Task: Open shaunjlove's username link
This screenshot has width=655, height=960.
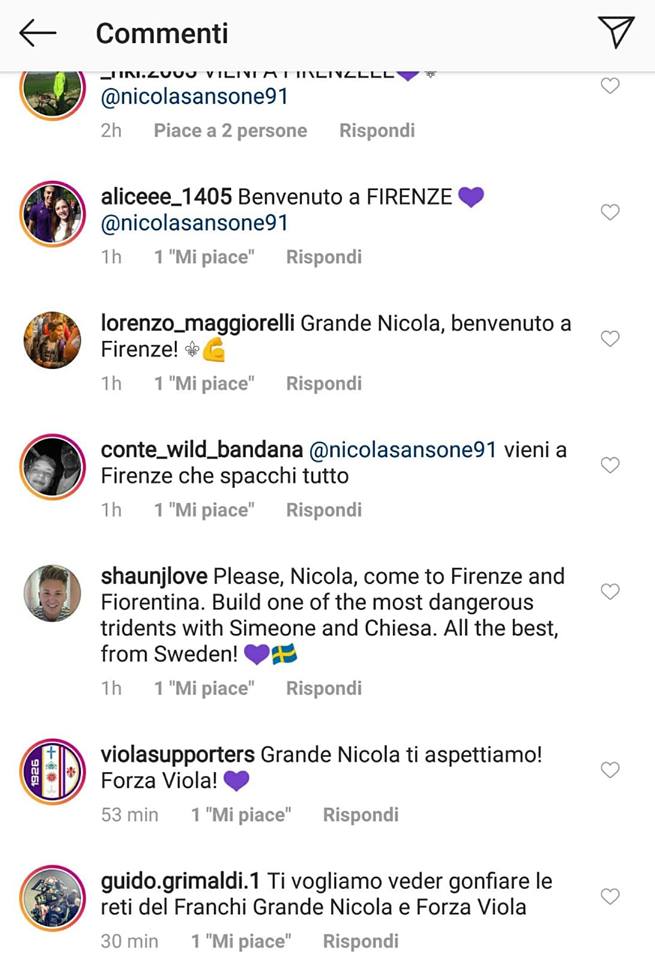Action: [150, 576]
